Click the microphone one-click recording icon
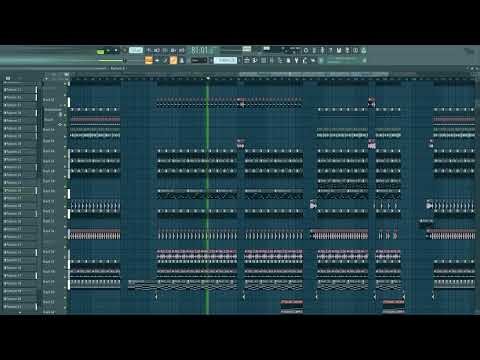The height and width of the screenshot is (360, 480). click(x=322, y=50)
